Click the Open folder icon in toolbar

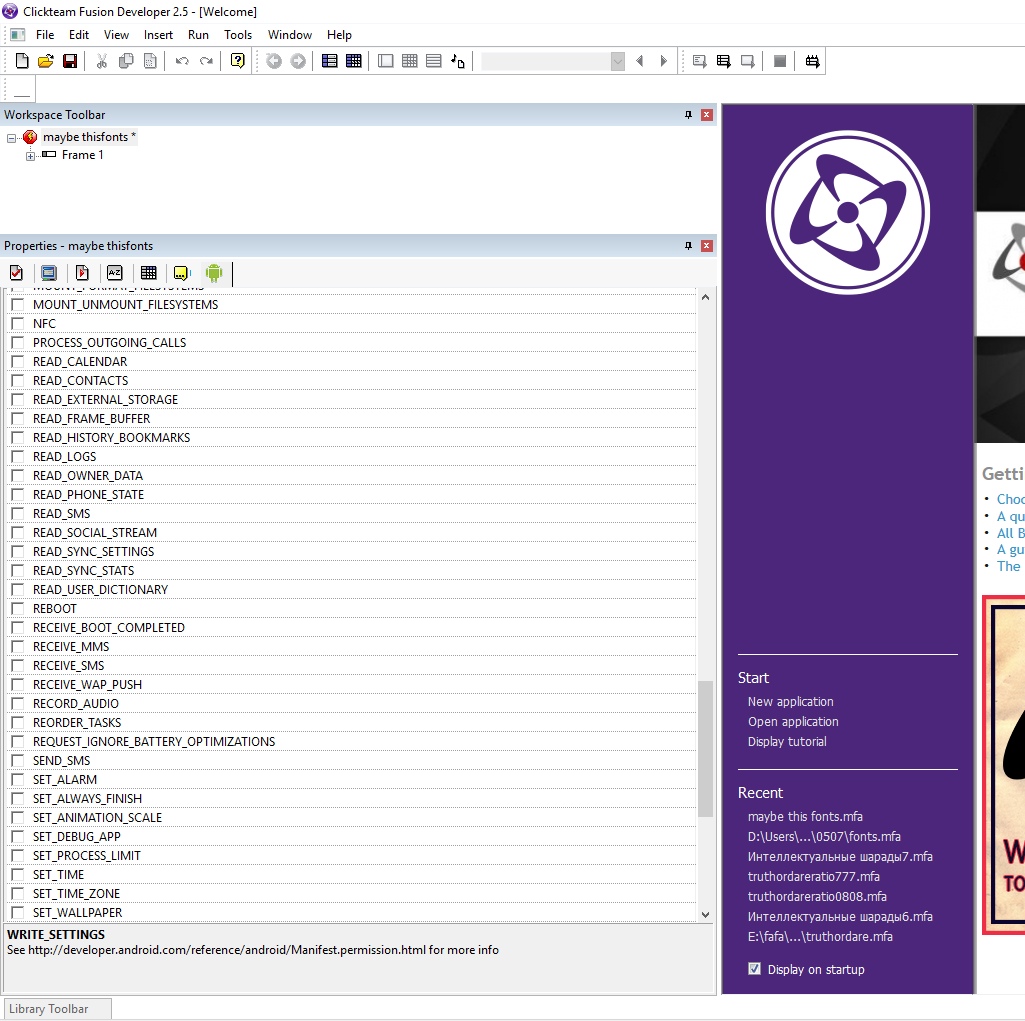46,61
